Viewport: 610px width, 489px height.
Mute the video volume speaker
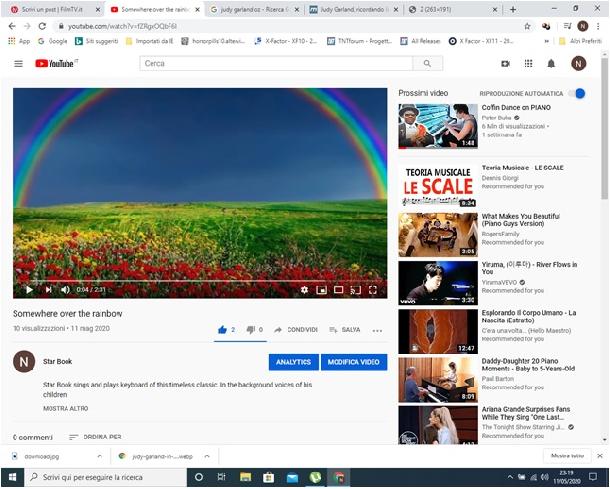65,290
